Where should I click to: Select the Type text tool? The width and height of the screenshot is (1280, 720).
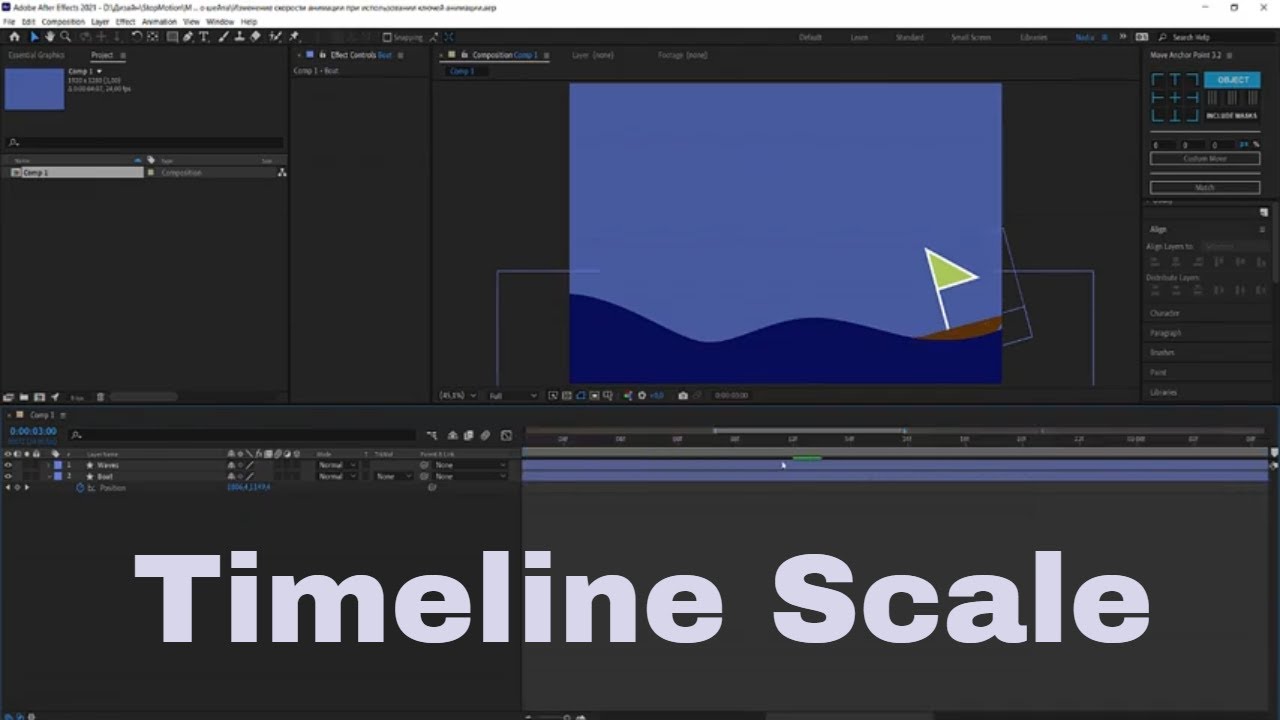pyautogui.click(x=204, y=37)
